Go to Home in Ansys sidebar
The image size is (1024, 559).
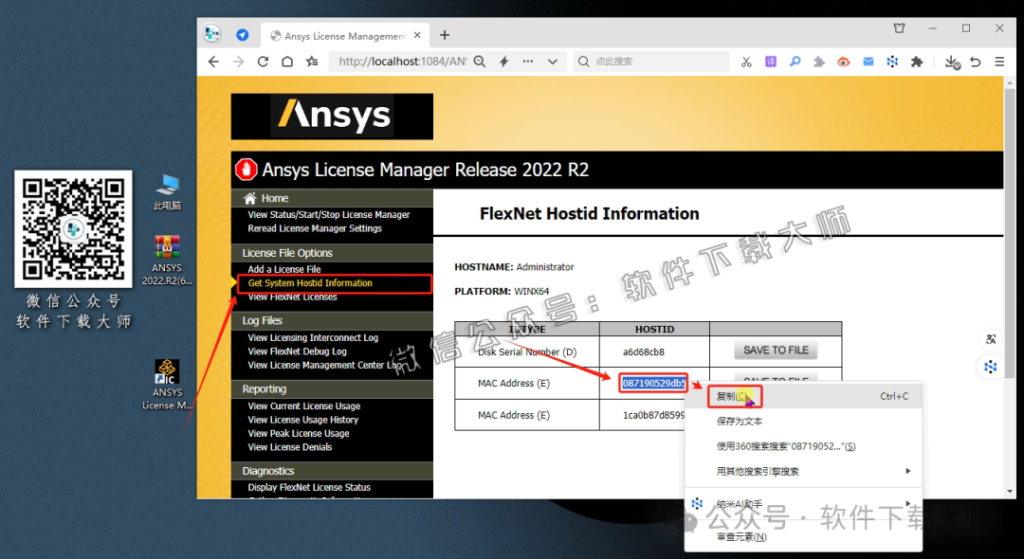[275, 198]
